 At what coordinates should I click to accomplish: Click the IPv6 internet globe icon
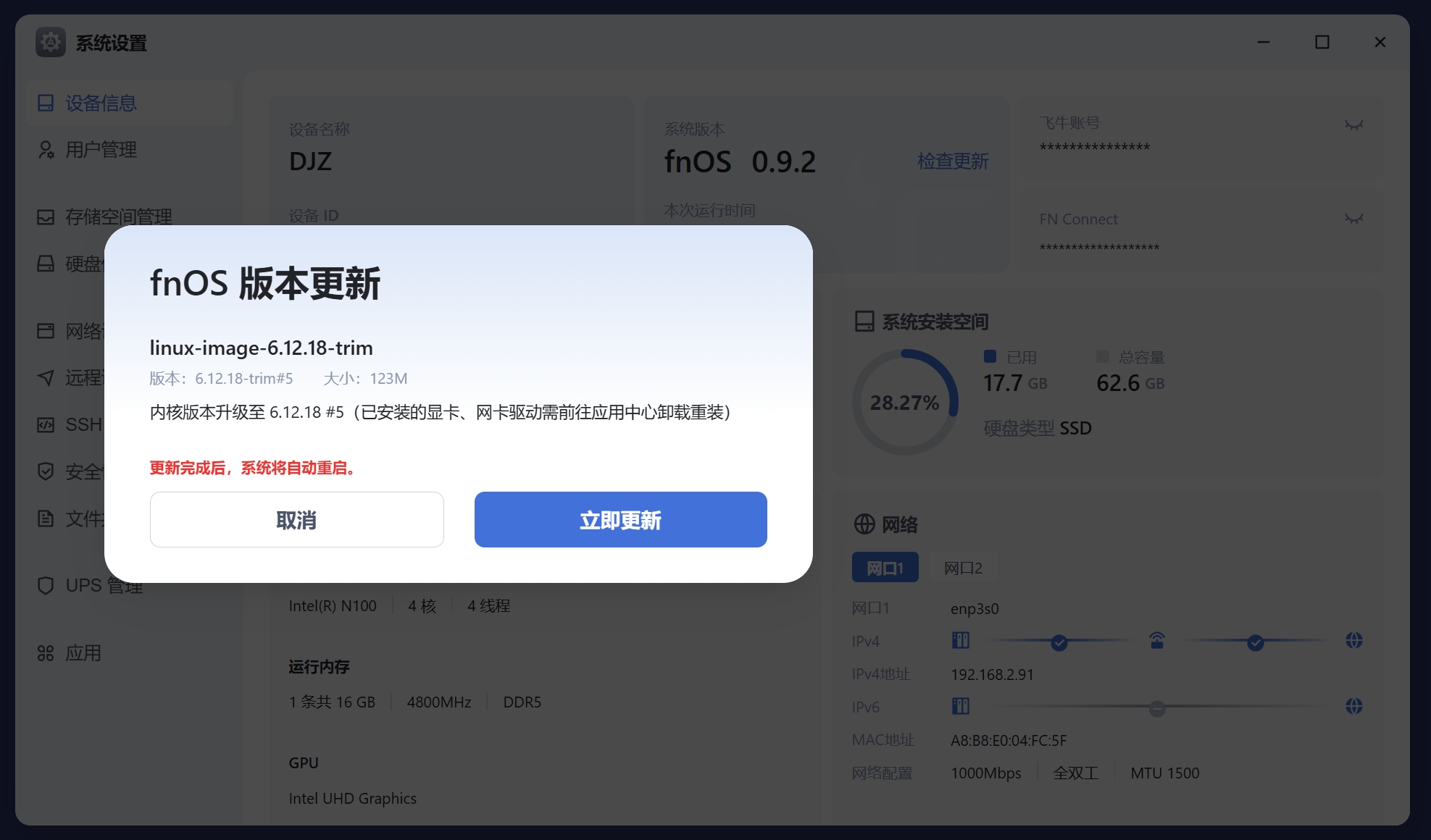(1353, 706)
